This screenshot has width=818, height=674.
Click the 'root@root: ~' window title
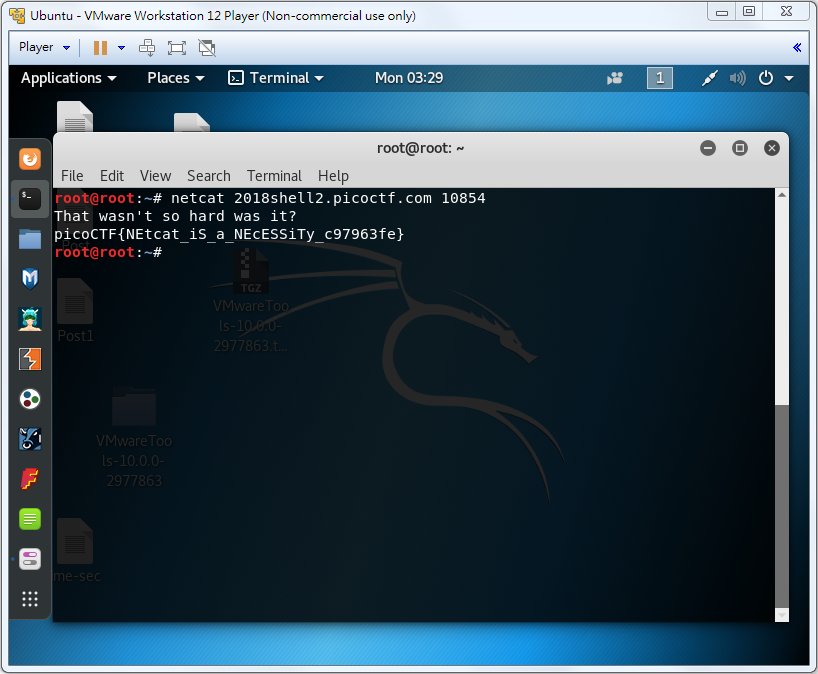[420, 148]
